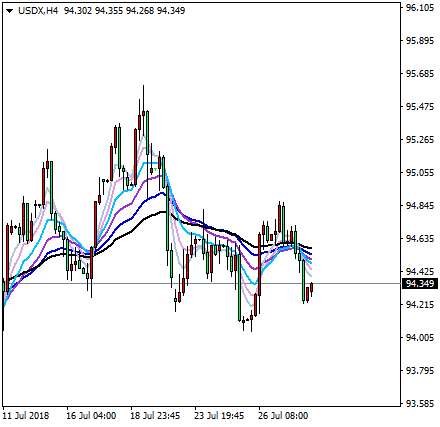Click the last red candlestick

[x=311, y=288]
